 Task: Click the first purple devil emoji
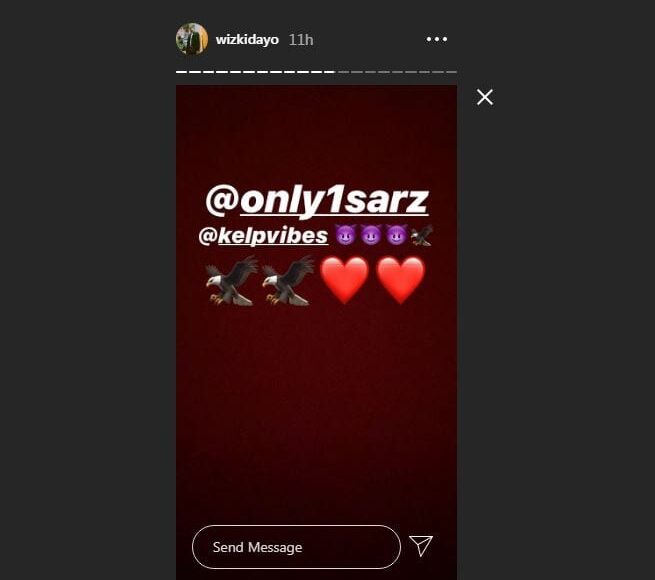(x=345, y=234)
